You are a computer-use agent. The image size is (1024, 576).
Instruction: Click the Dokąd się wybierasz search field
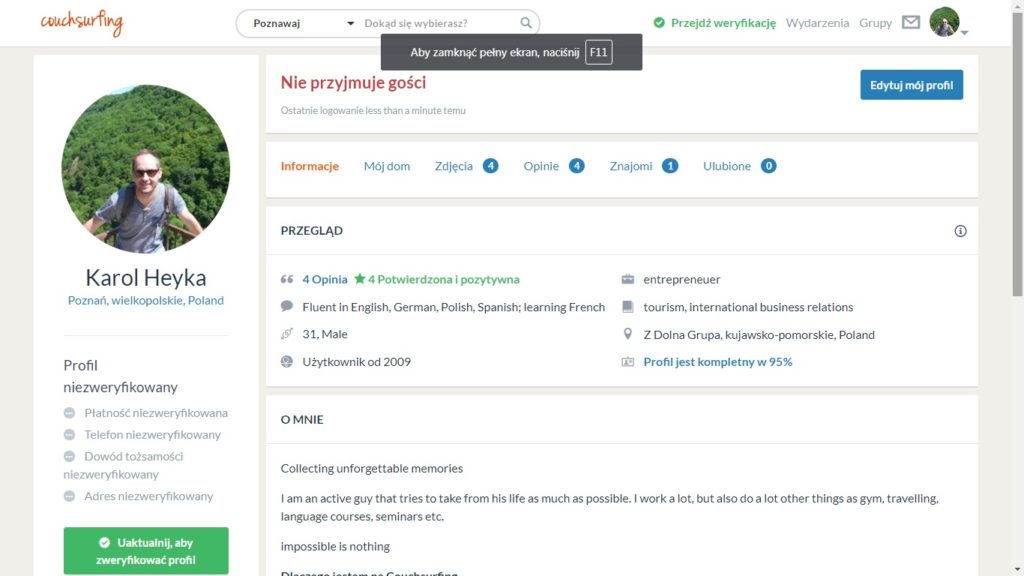click(x=438, y=24)
